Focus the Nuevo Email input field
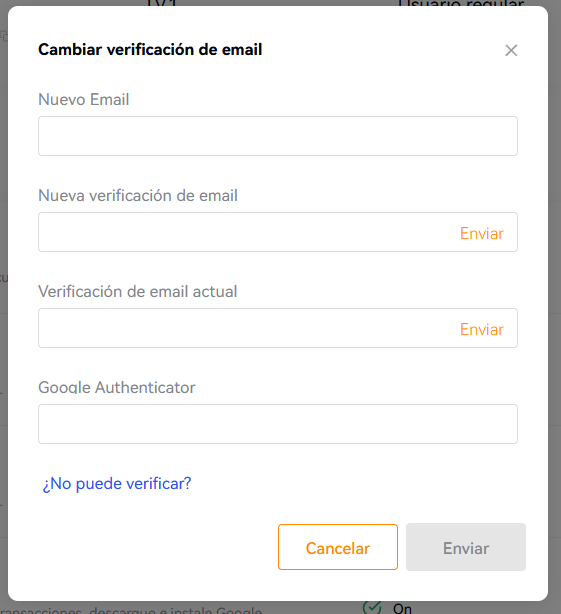Image resolution: width=561 pixels, height=614 pixels. 278,136
